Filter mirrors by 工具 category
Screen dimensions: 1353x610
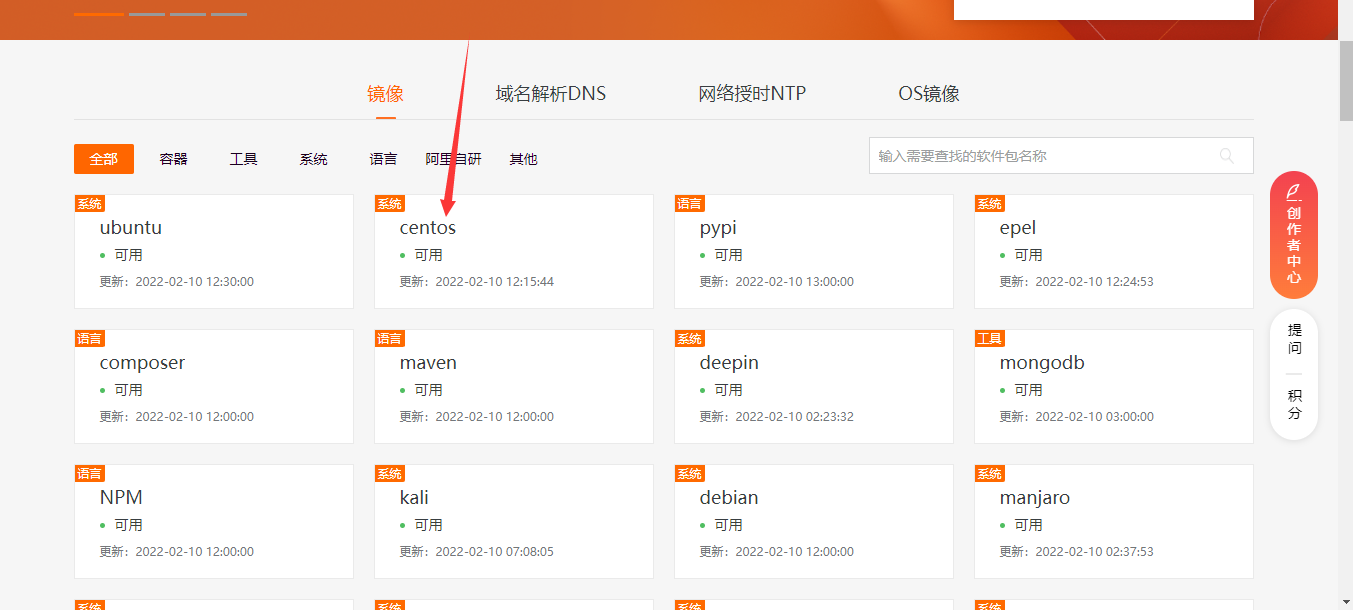point(244,159)
